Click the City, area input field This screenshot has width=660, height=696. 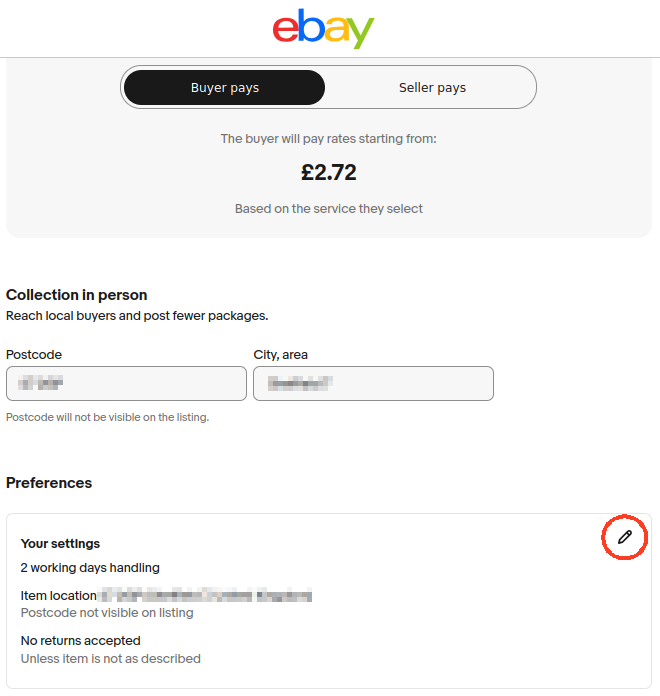pos(373,384)
